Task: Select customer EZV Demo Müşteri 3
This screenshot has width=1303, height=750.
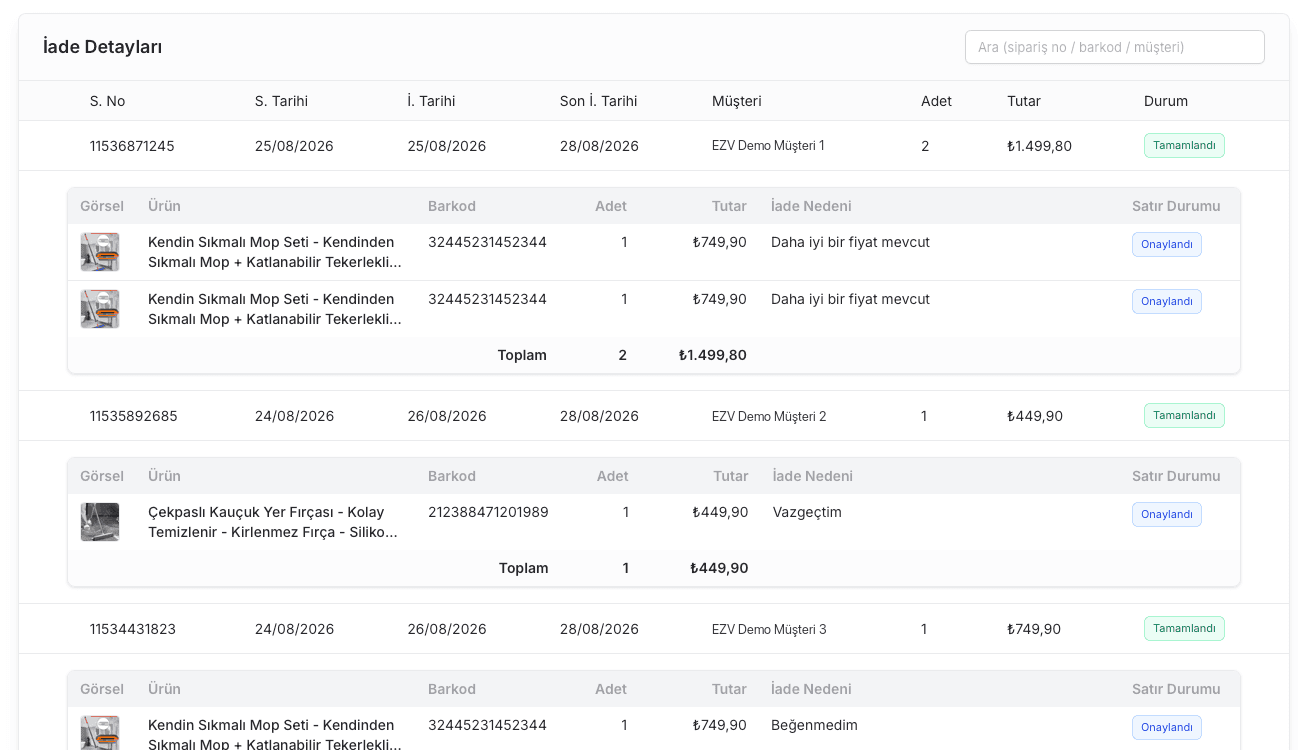Action: 769,629
